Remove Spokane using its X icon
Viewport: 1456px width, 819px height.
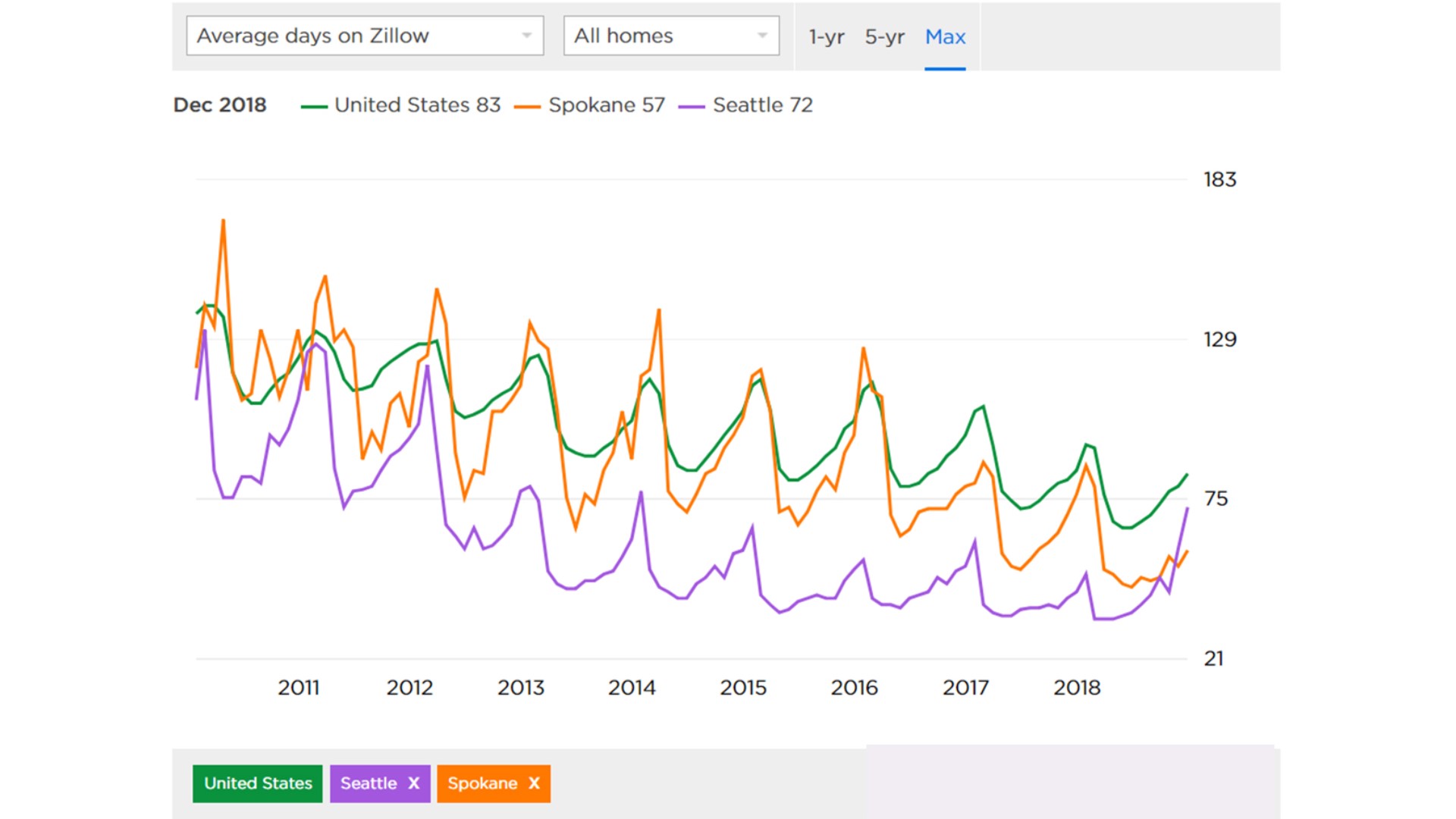click(x=535, y=783)
